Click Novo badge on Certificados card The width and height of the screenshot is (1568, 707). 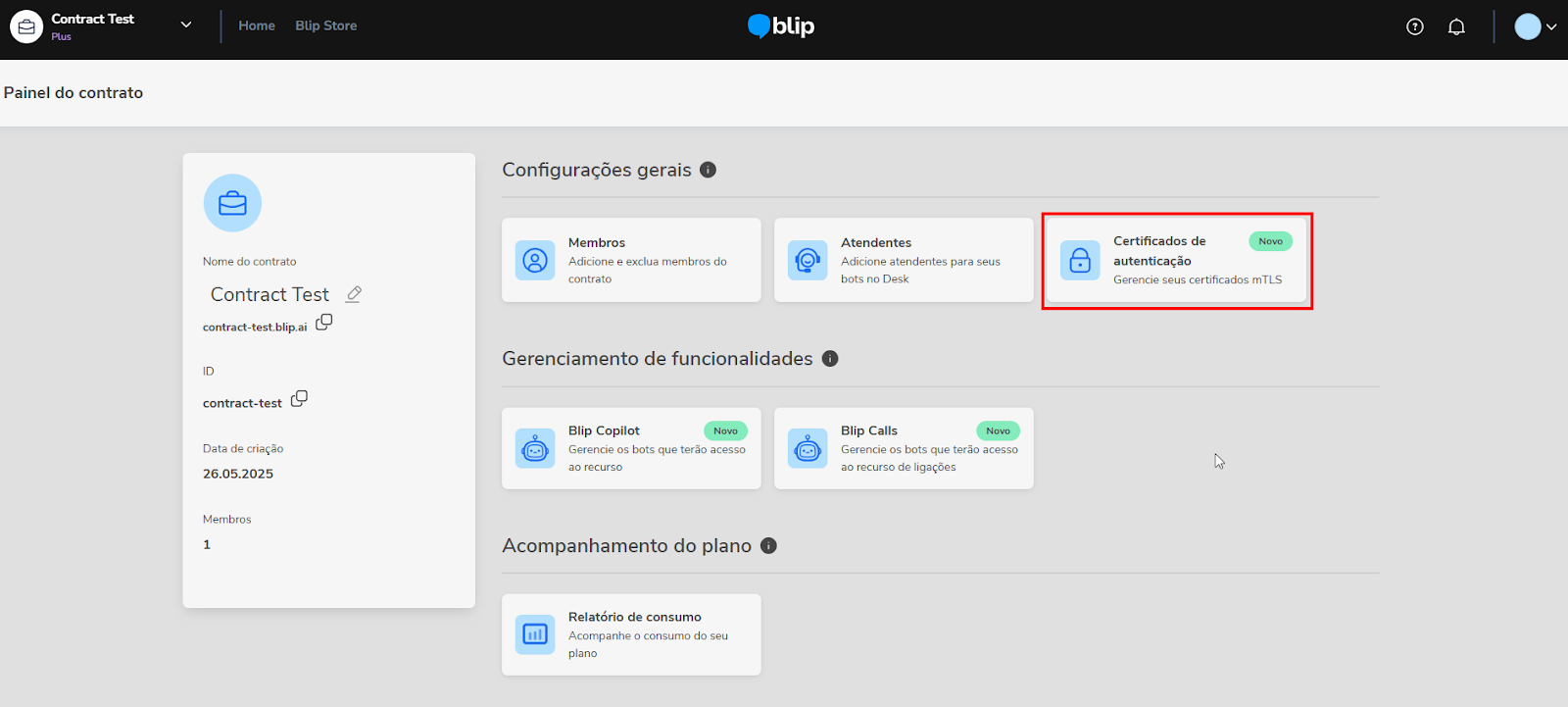pos(1270,241)
